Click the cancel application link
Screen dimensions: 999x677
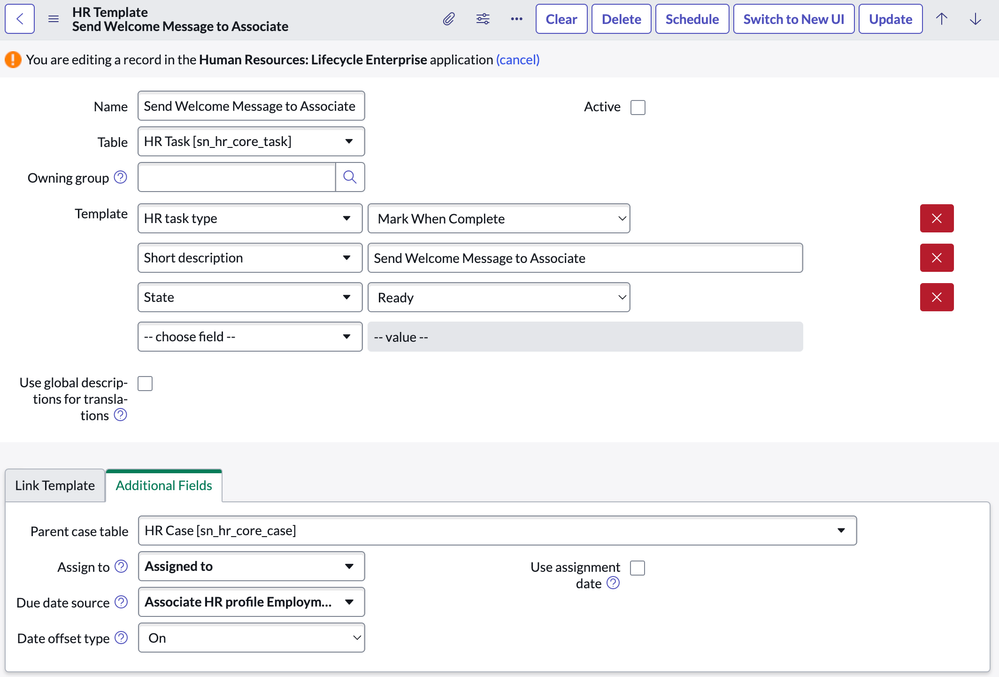[517, 59]
